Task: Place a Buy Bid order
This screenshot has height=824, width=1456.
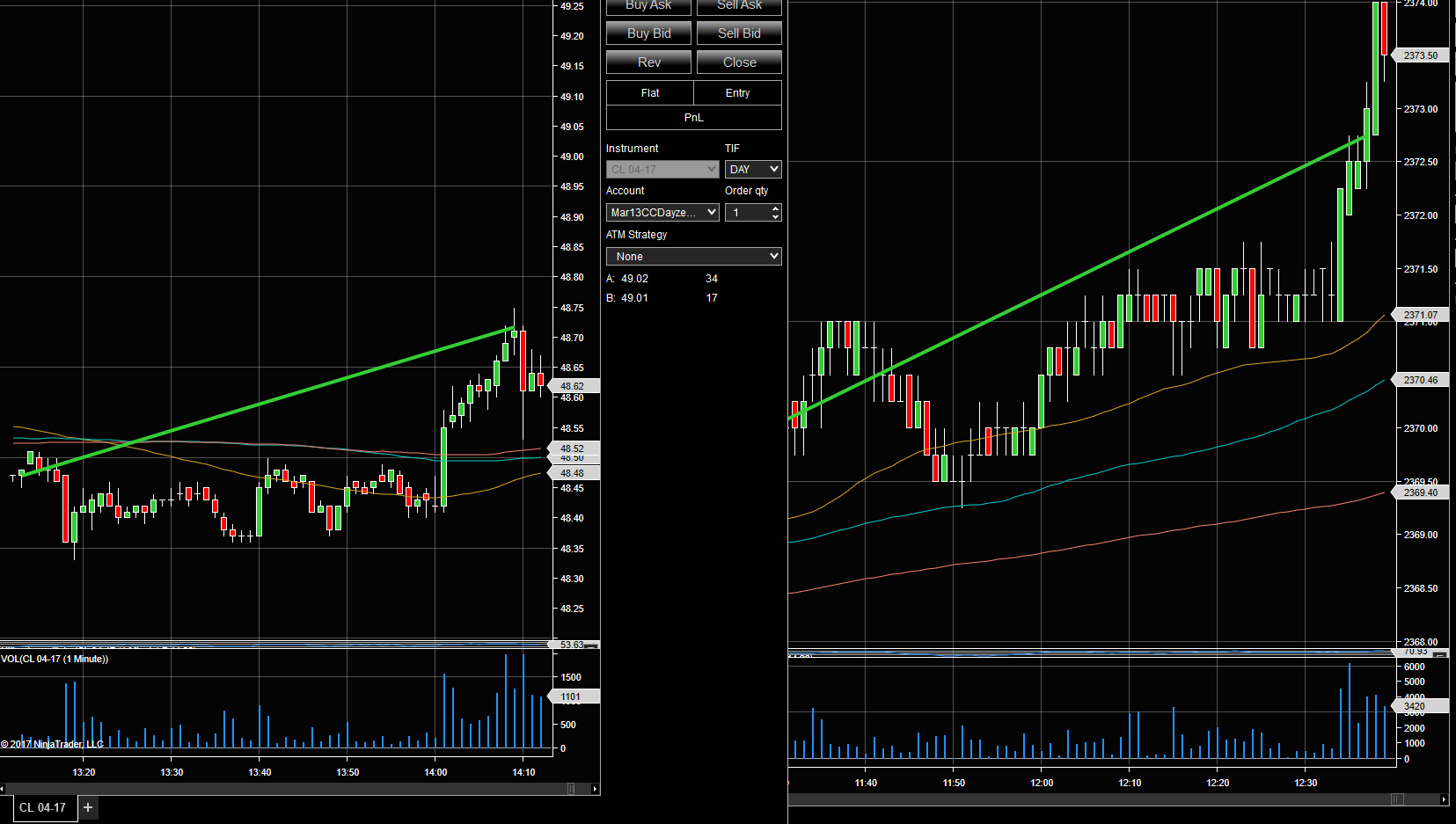Action: [648, 33]
